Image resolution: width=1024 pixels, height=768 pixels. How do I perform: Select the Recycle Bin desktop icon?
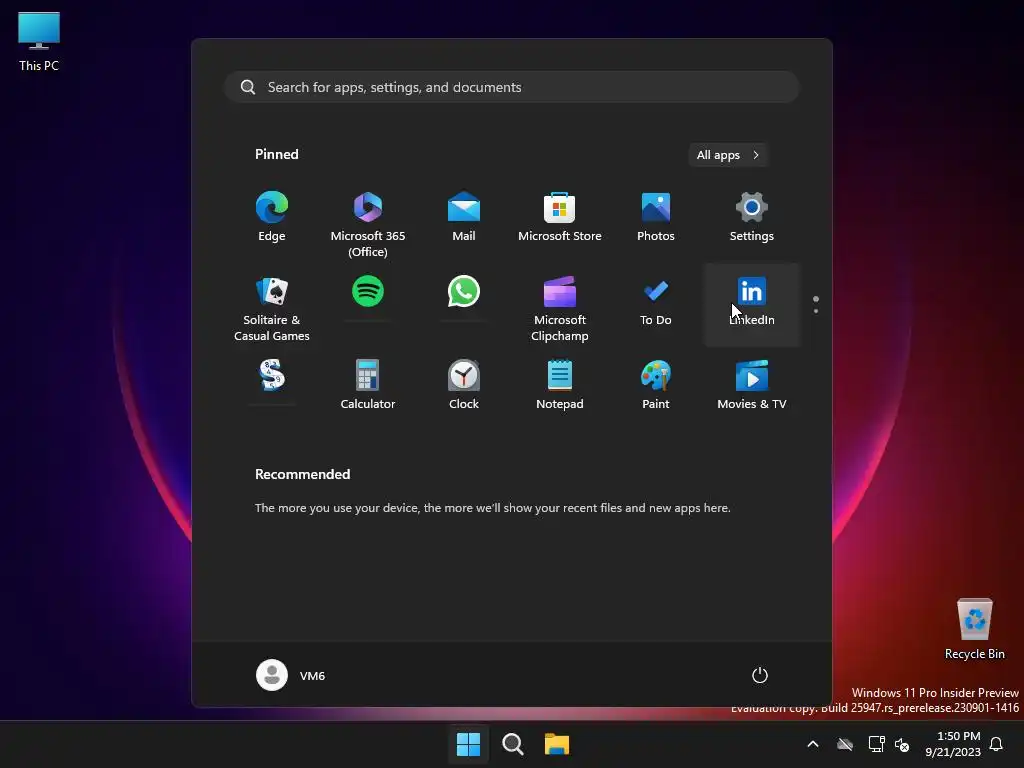[974, 630]
